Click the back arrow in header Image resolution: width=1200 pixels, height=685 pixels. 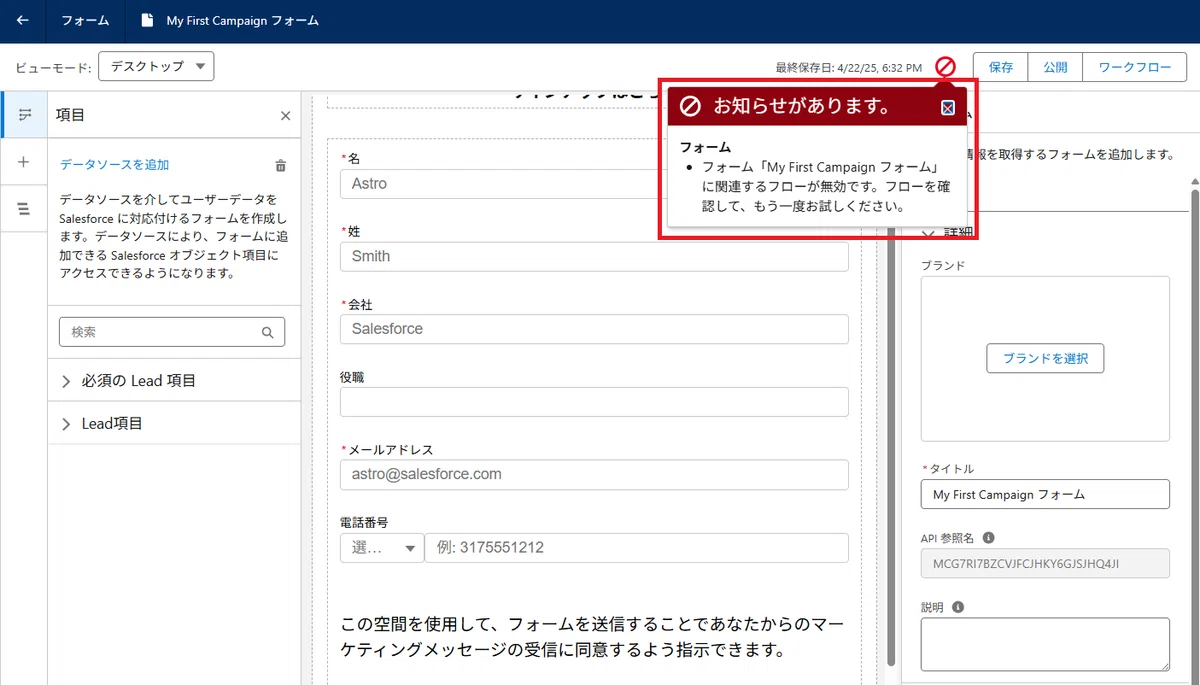[x=22, y=21]
